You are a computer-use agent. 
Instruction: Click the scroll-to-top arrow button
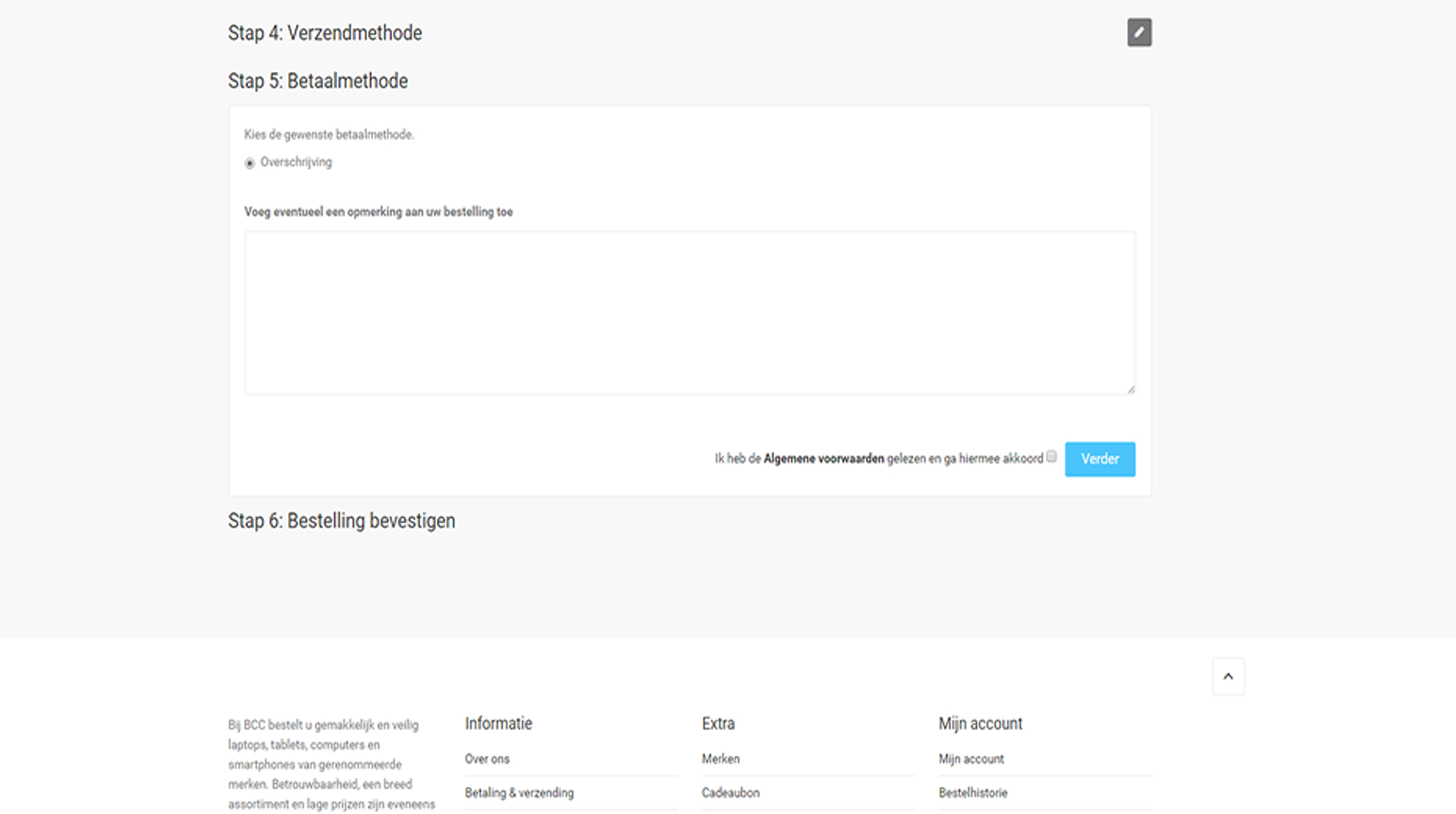(1228, 676)
